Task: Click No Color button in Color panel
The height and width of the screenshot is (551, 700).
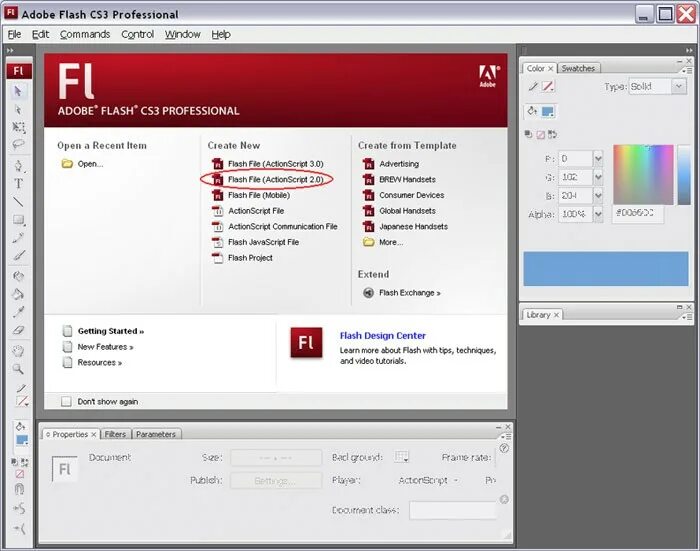Action: (x=541, y=134)
